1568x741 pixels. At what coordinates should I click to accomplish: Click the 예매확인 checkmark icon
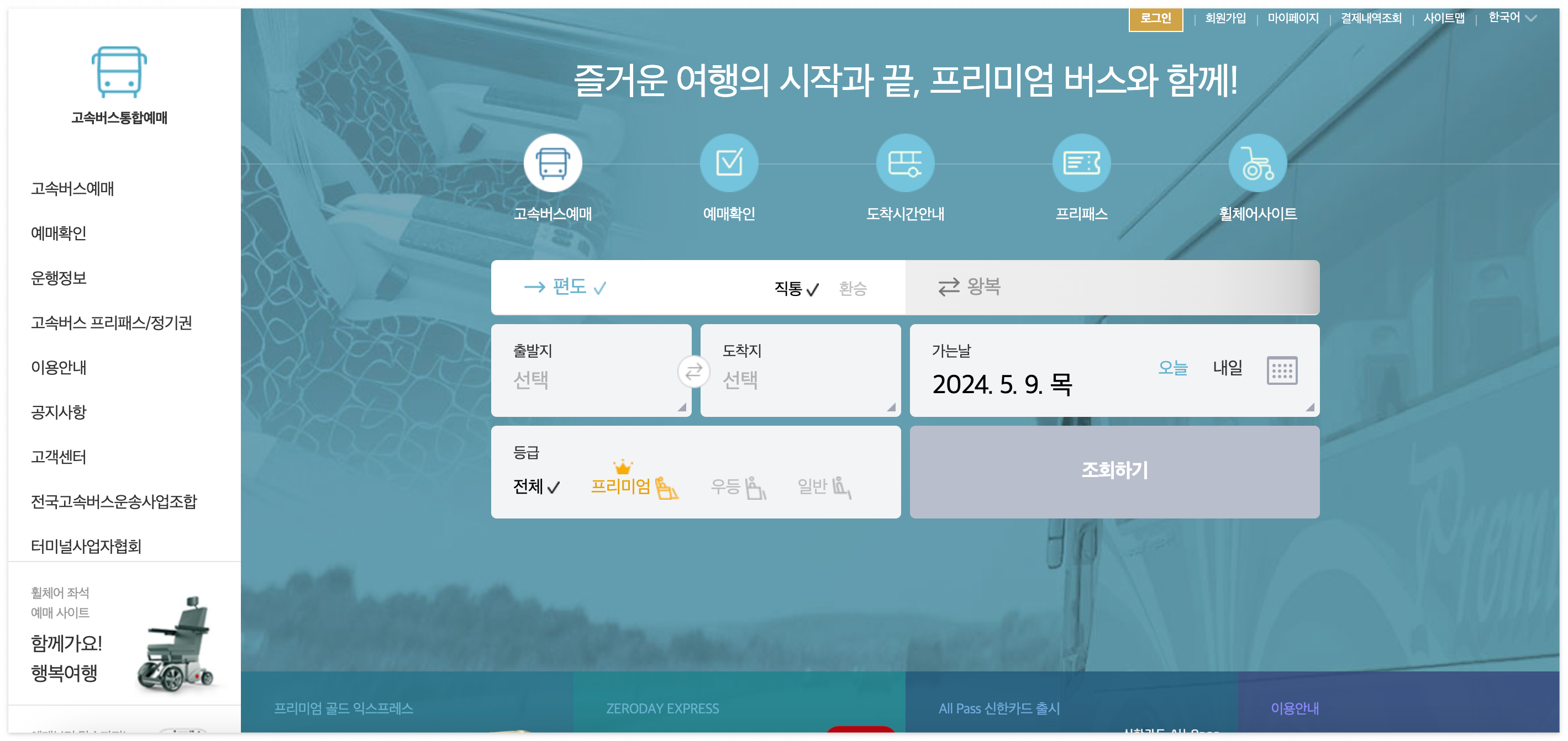[x=729, y=162]
